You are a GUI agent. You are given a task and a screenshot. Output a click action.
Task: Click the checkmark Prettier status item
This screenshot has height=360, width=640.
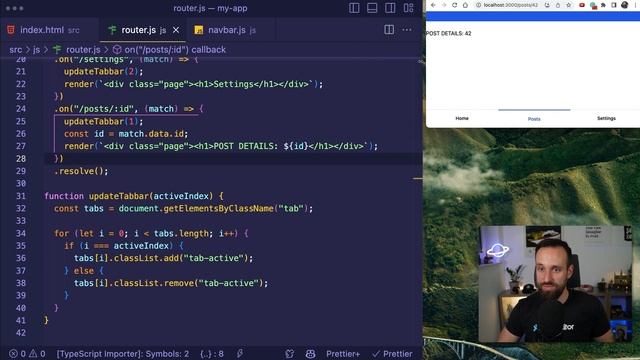tap(392, 354)
